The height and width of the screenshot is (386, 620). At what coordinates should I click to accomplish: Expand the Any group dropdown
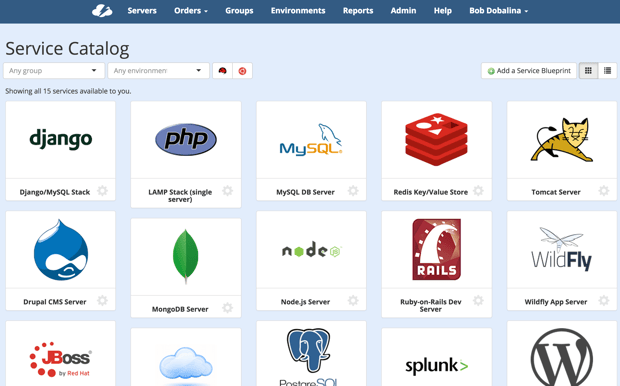coord(54,71)
